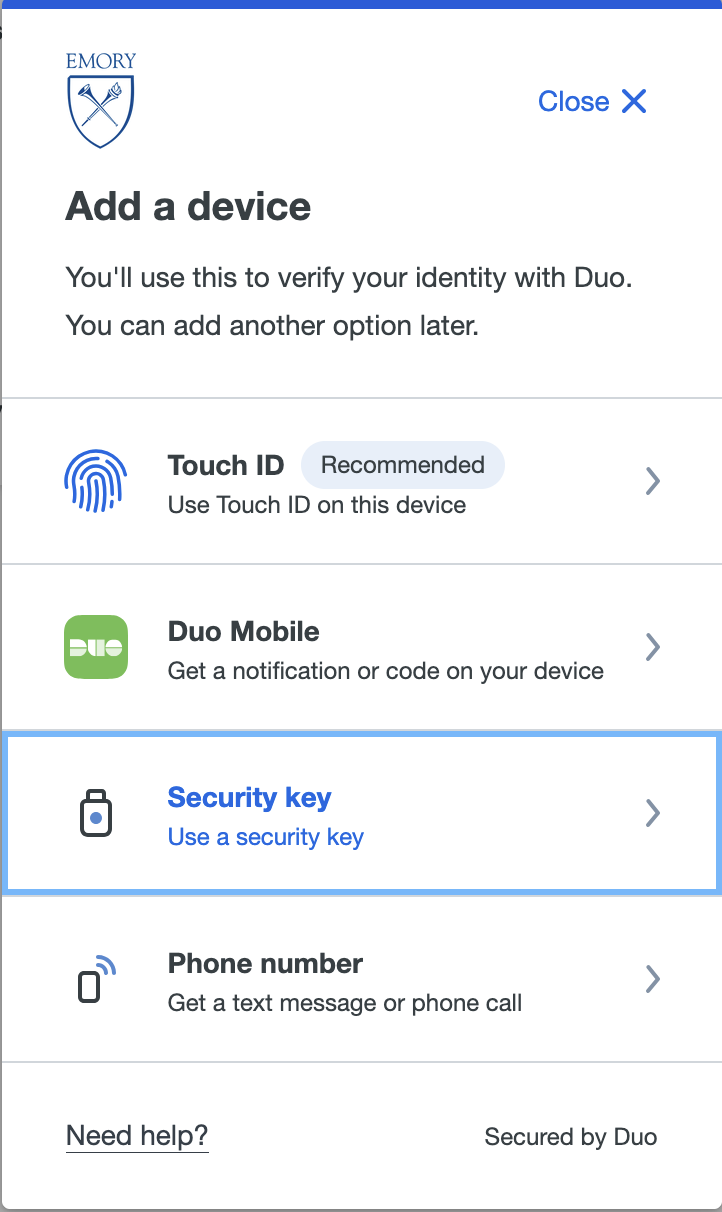Image resolution: width=722 pixels, height=1212 pixels.
Task: Choose the Security key option title
Action: (249, 797)
